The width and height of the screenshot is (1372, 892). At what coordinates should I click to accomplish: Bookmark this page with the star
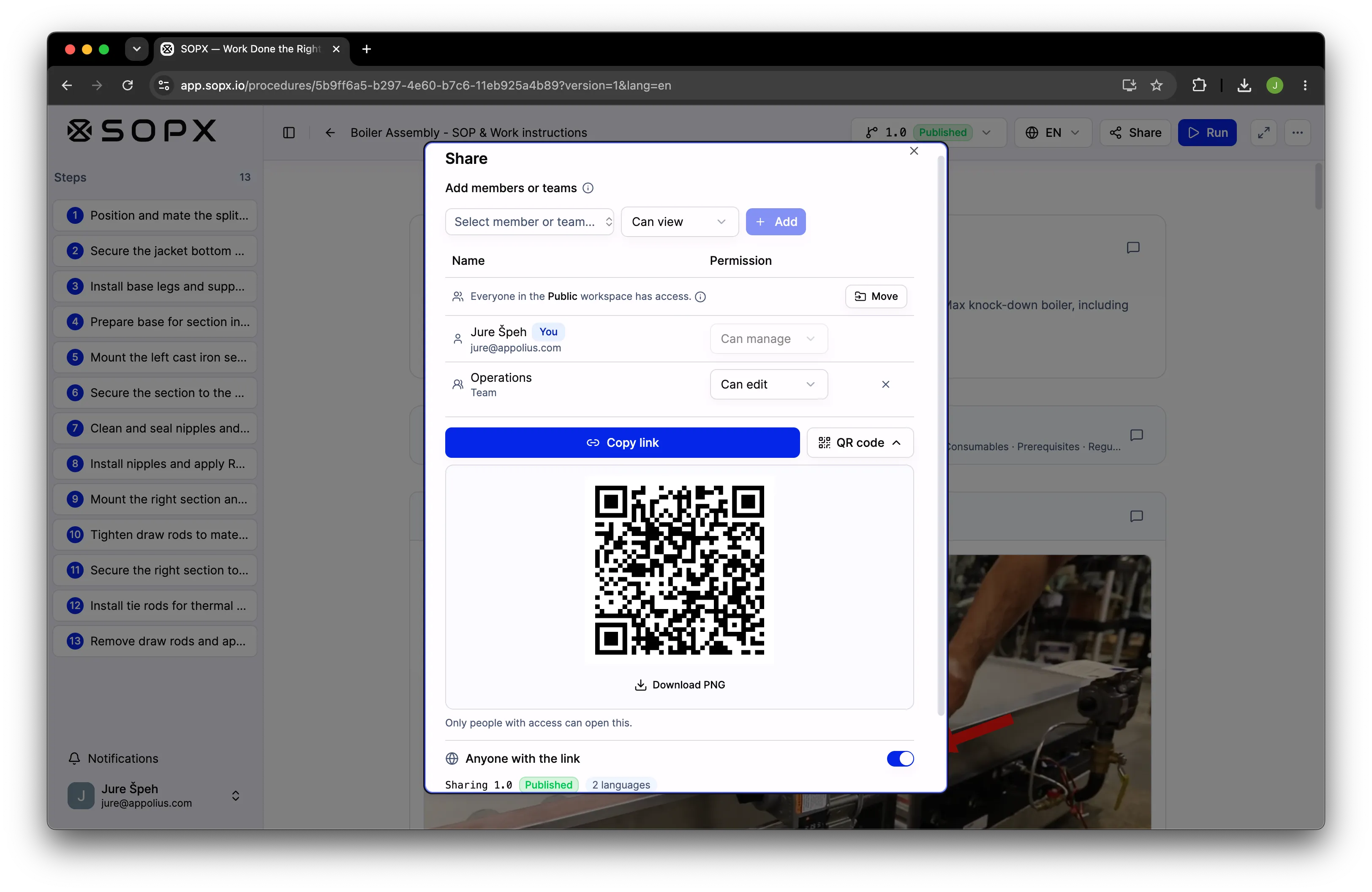[1157, 85]
